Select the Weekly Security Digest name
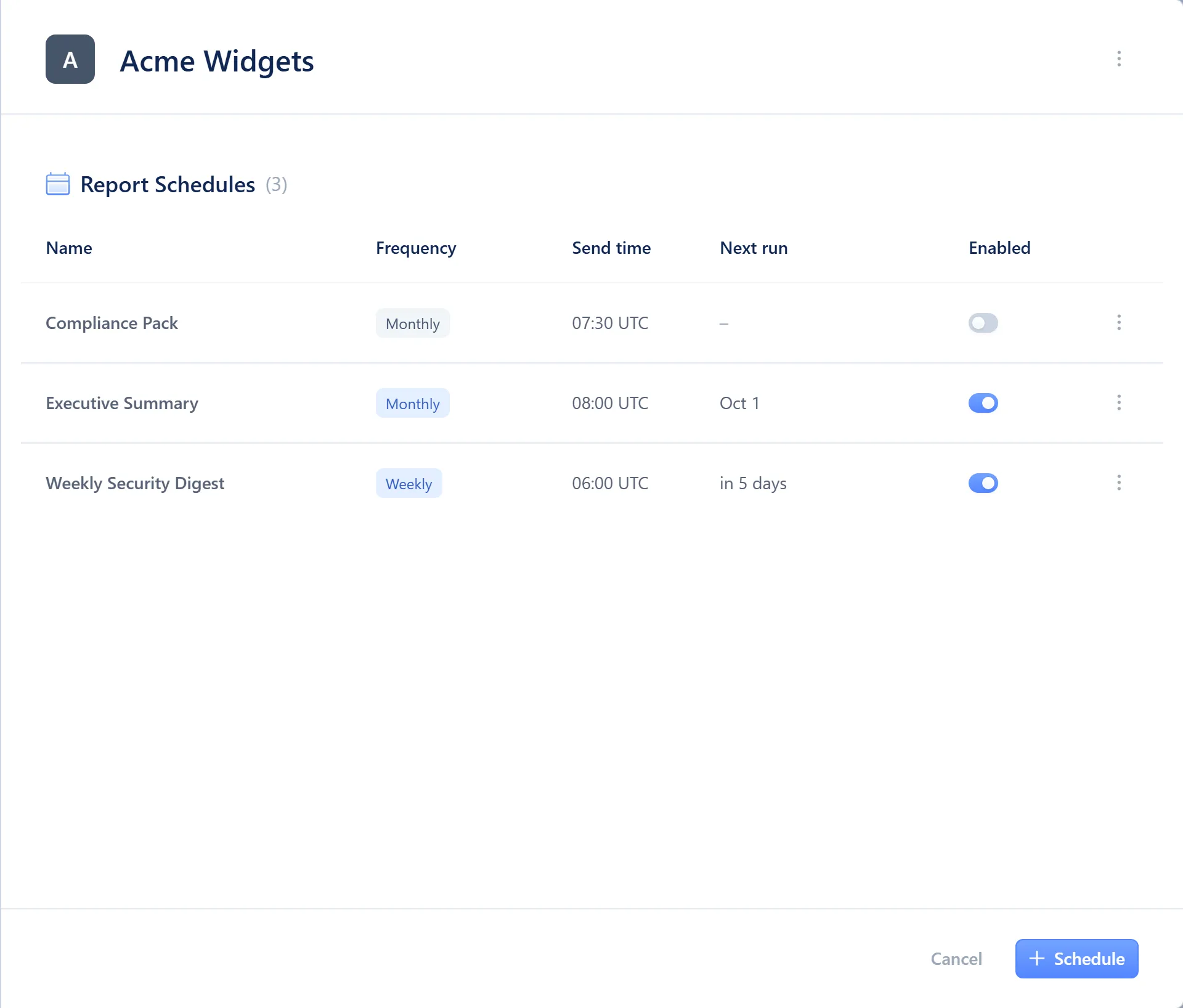The height and width of the screenshot is (1008, 1183). (135, 483)
